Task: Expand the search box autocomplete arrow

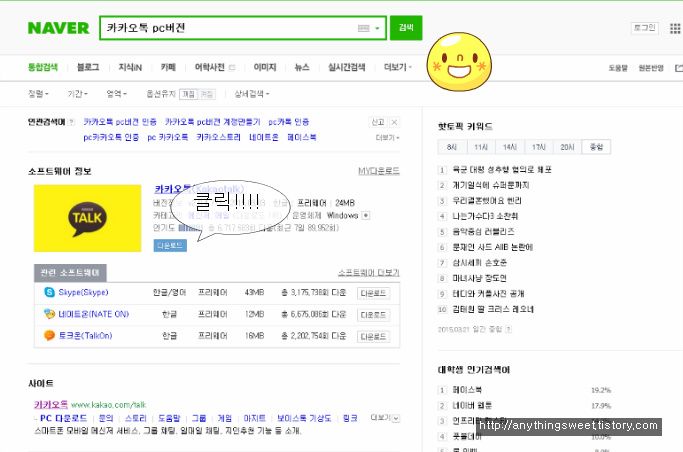Action: coord(378,28)
